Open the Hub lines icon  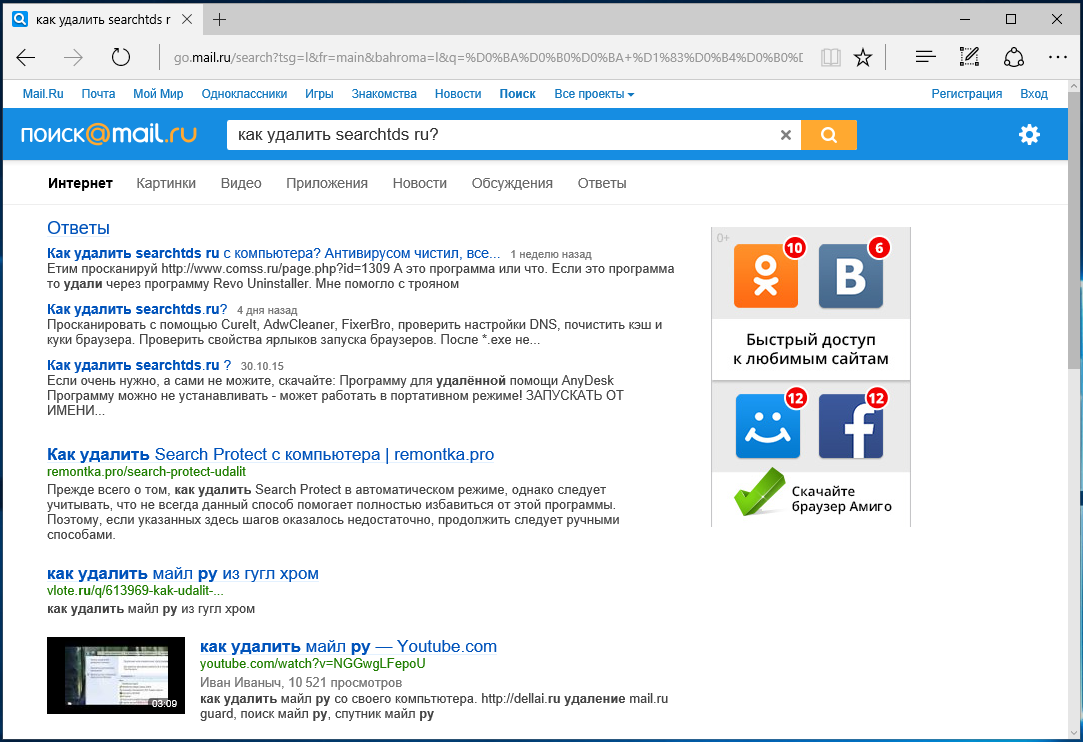click(x=926, y=57)
